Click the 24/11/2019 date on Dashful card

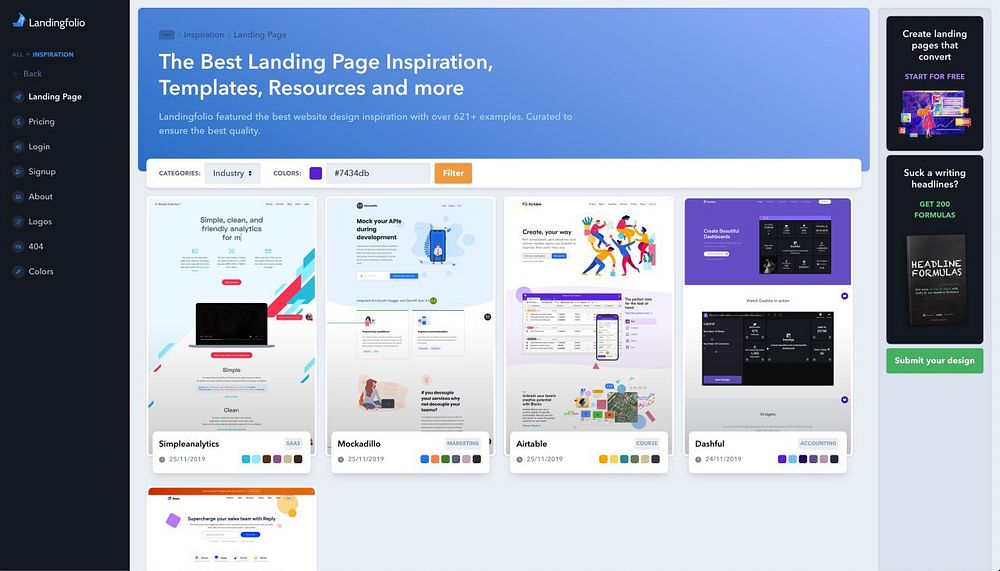point(723,459)
